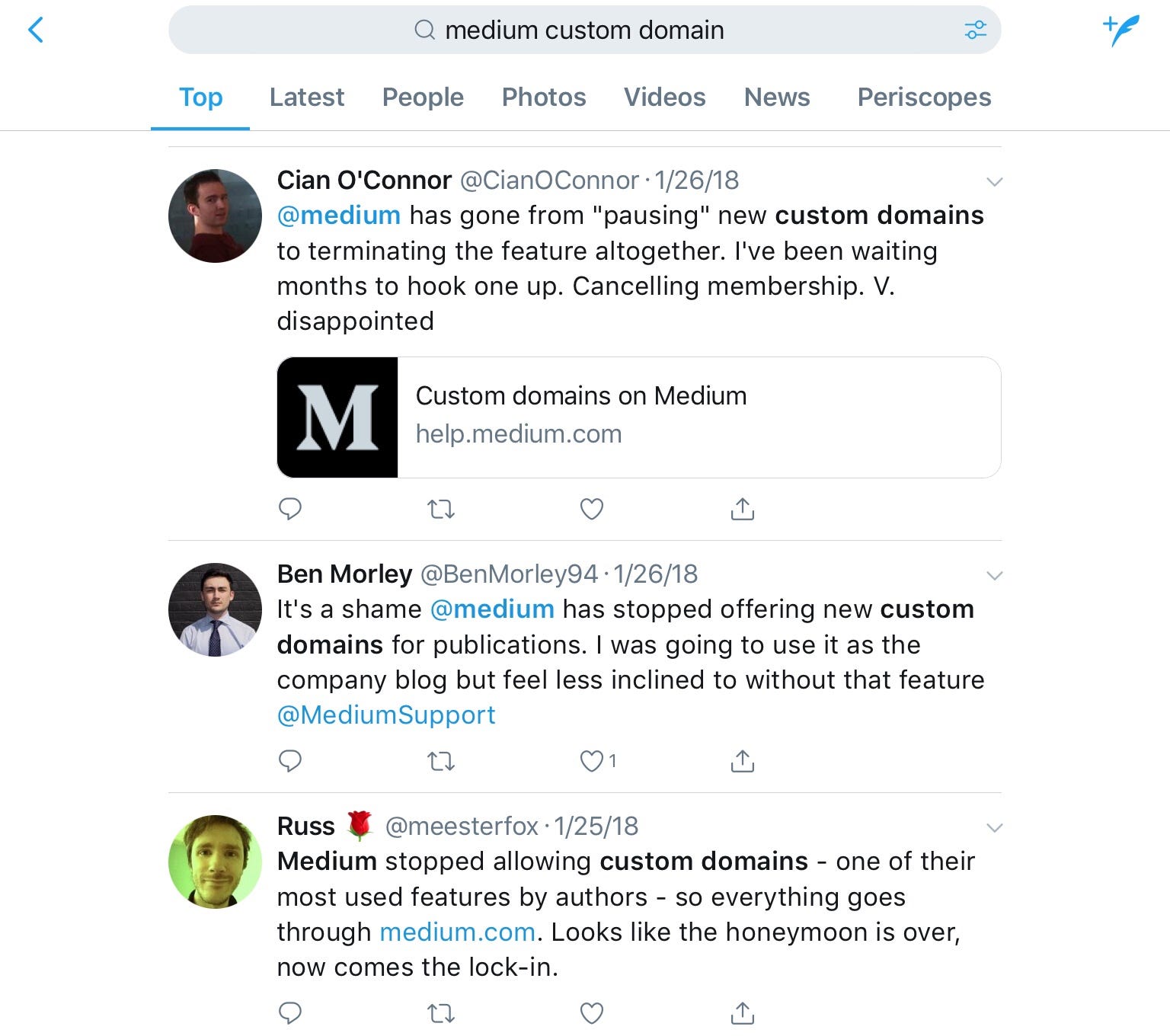
Task: Open the chevron menu on Ben Morley's tweet
Action: (x=994, y=576)
